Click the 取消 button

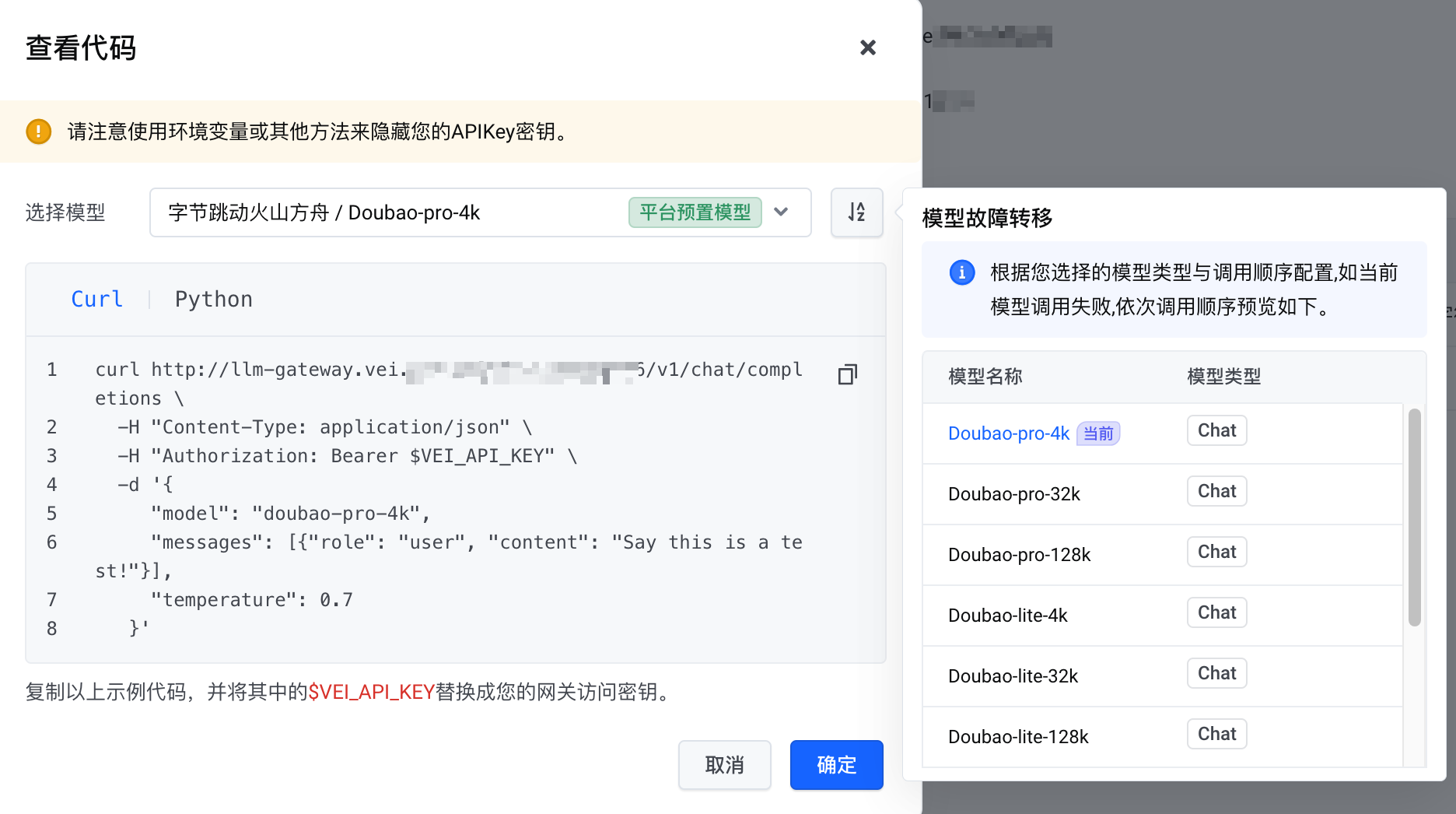(725, 765)
